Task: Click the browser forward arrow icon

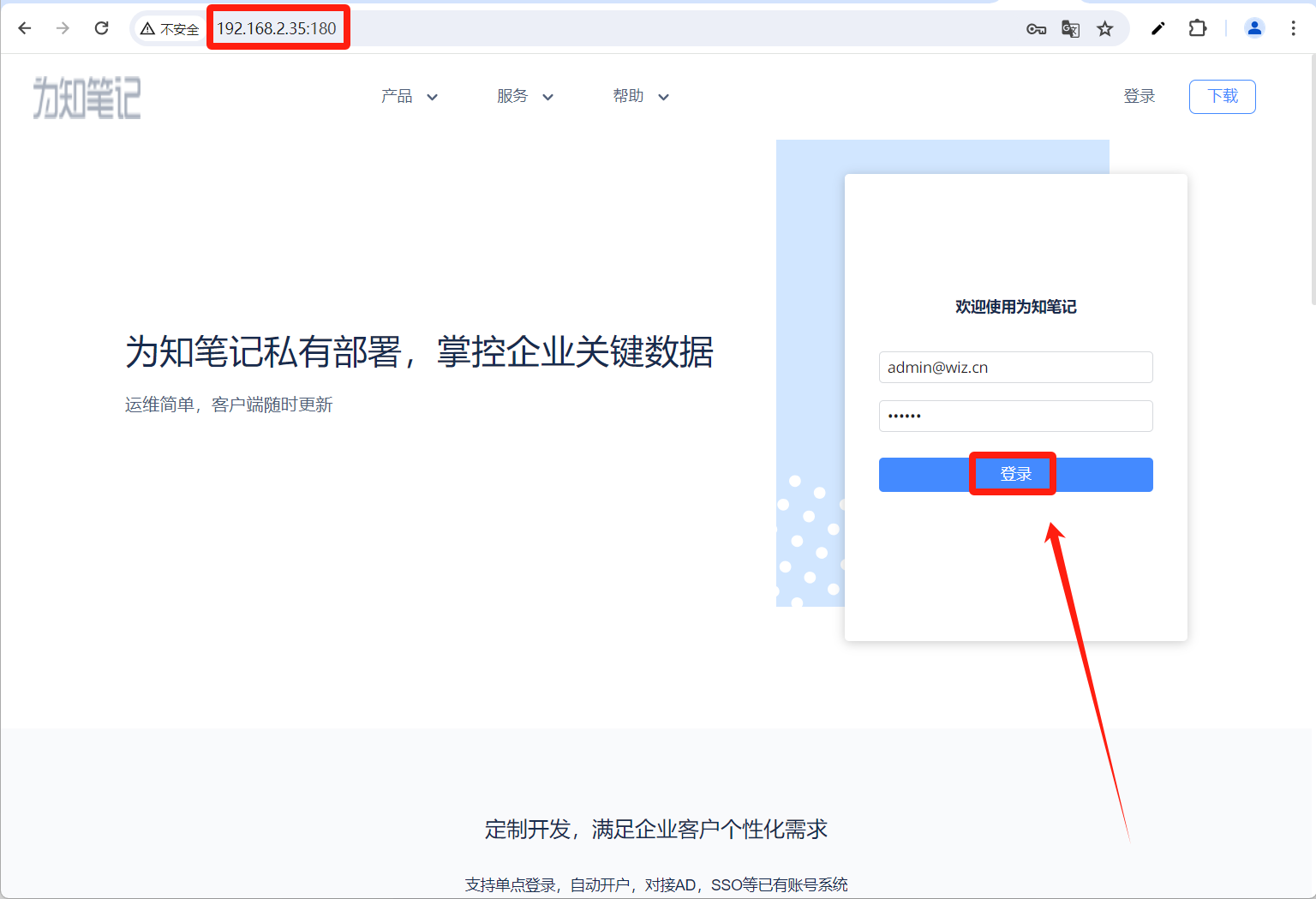Action: [x=63, y=28]
